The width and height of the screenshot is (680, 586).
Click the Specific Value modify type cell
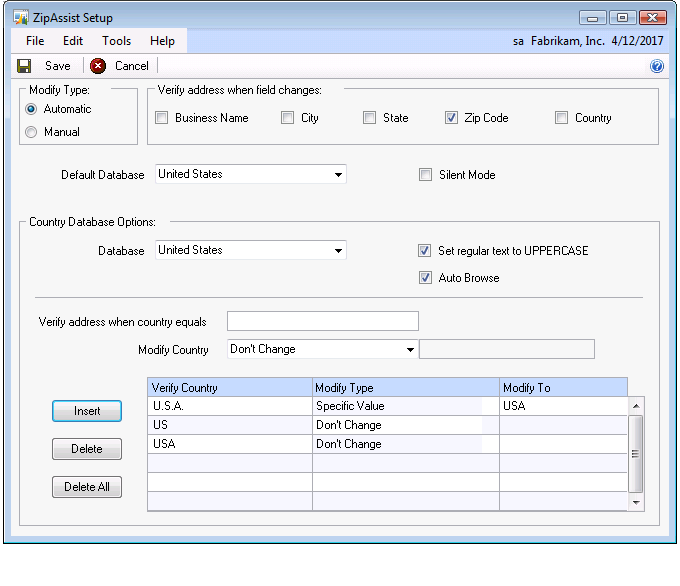pyautogui.click(x=405, y=406)
